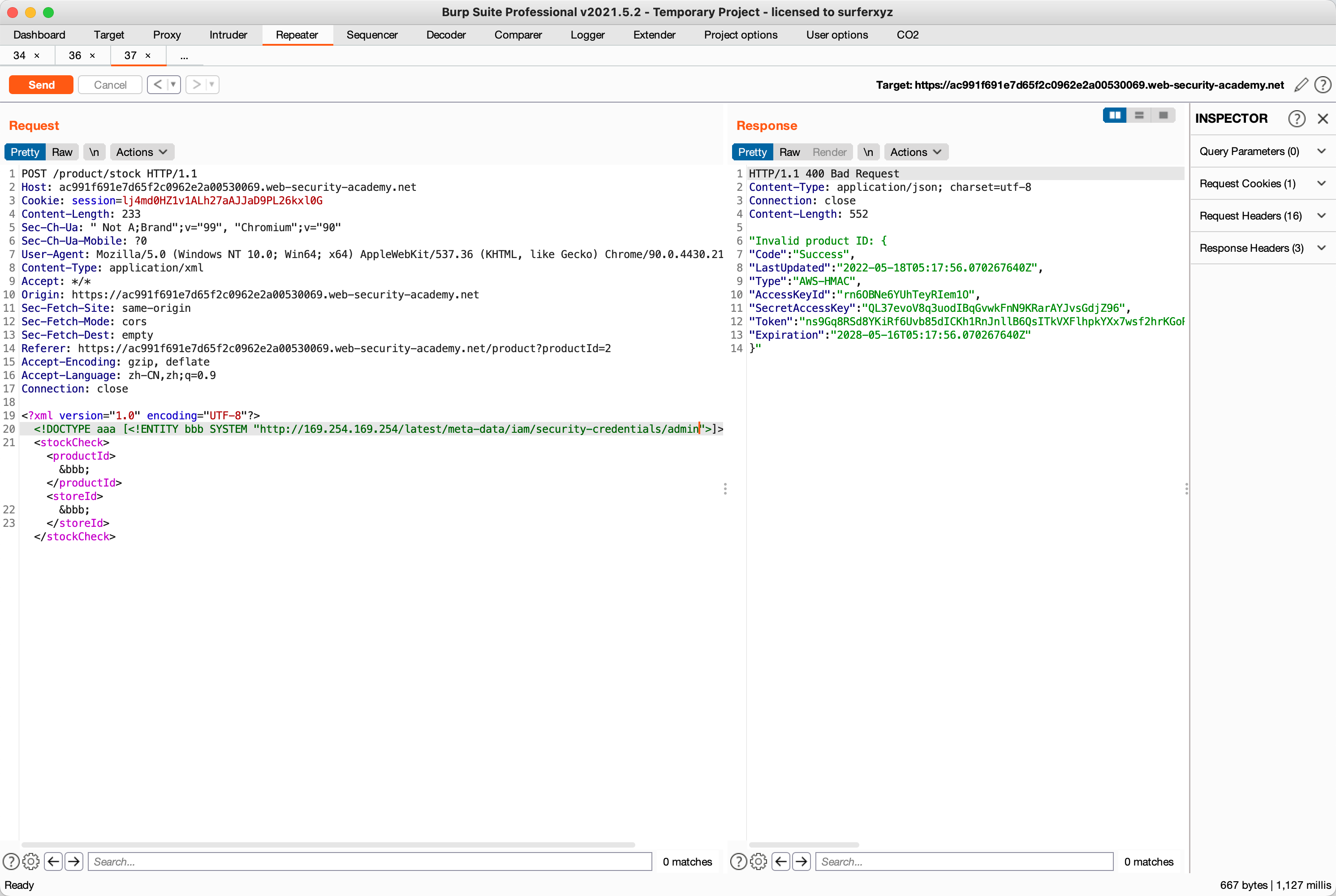Open the Project options tab
Viewport: 1336px width, 896px height.
pyautogui.click(x=741, y=35)
